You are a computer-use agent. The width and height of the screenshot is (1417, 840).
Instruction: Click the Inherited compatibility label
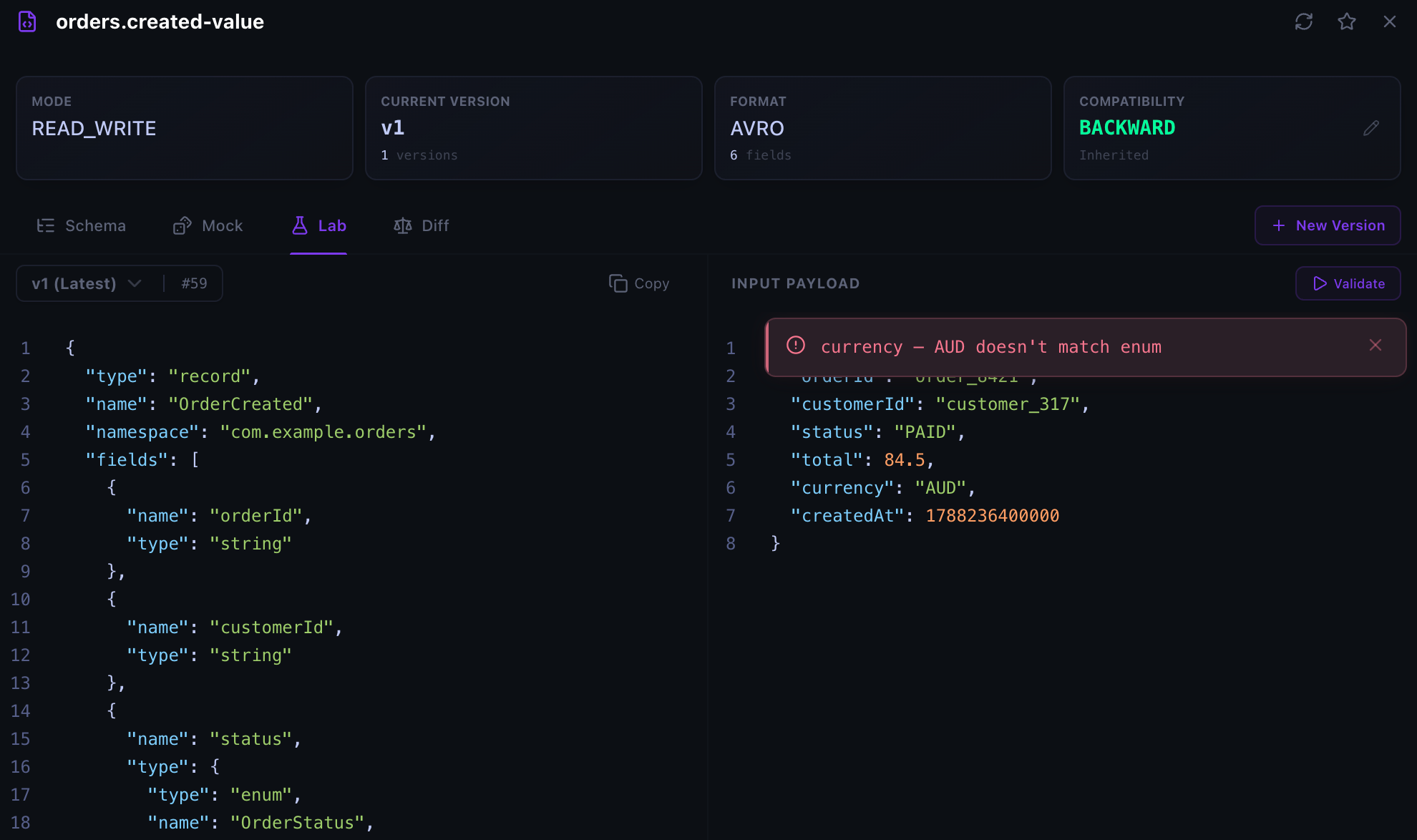(1114, 155)
